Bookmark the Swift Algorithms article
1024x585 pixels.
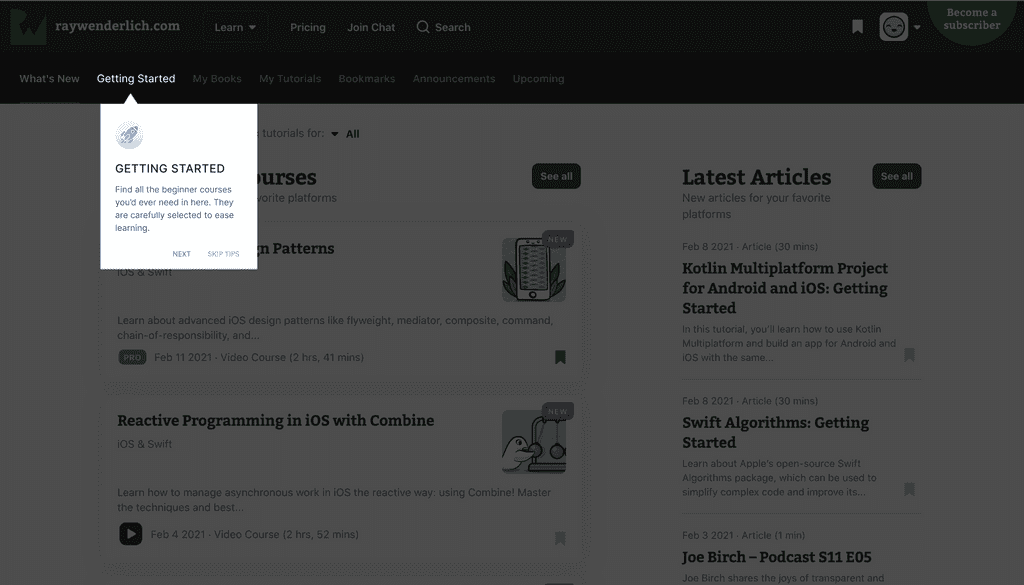coord(909,489)
